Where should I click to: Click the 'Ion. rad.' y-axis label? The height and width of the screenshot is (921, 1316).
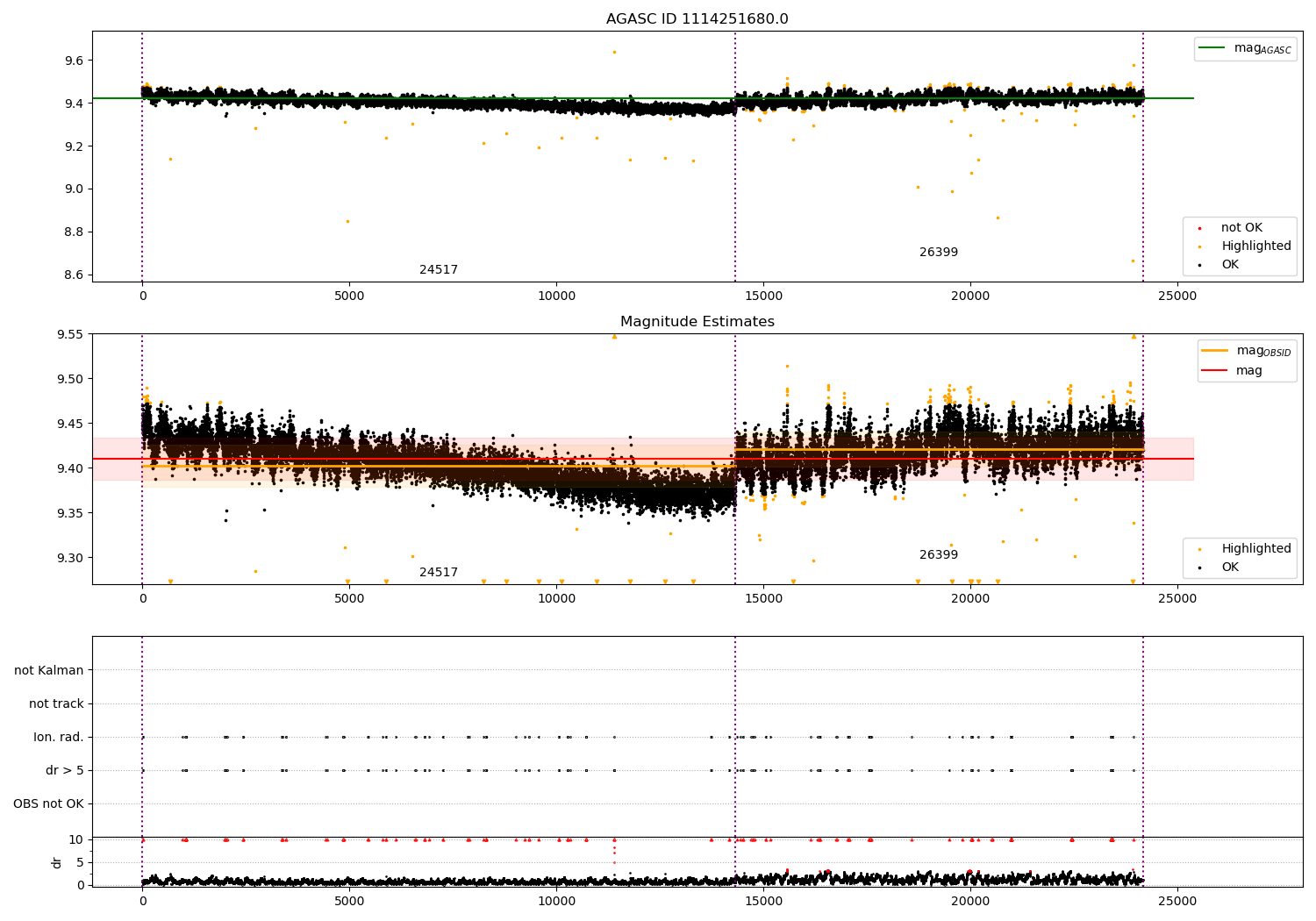59,738
